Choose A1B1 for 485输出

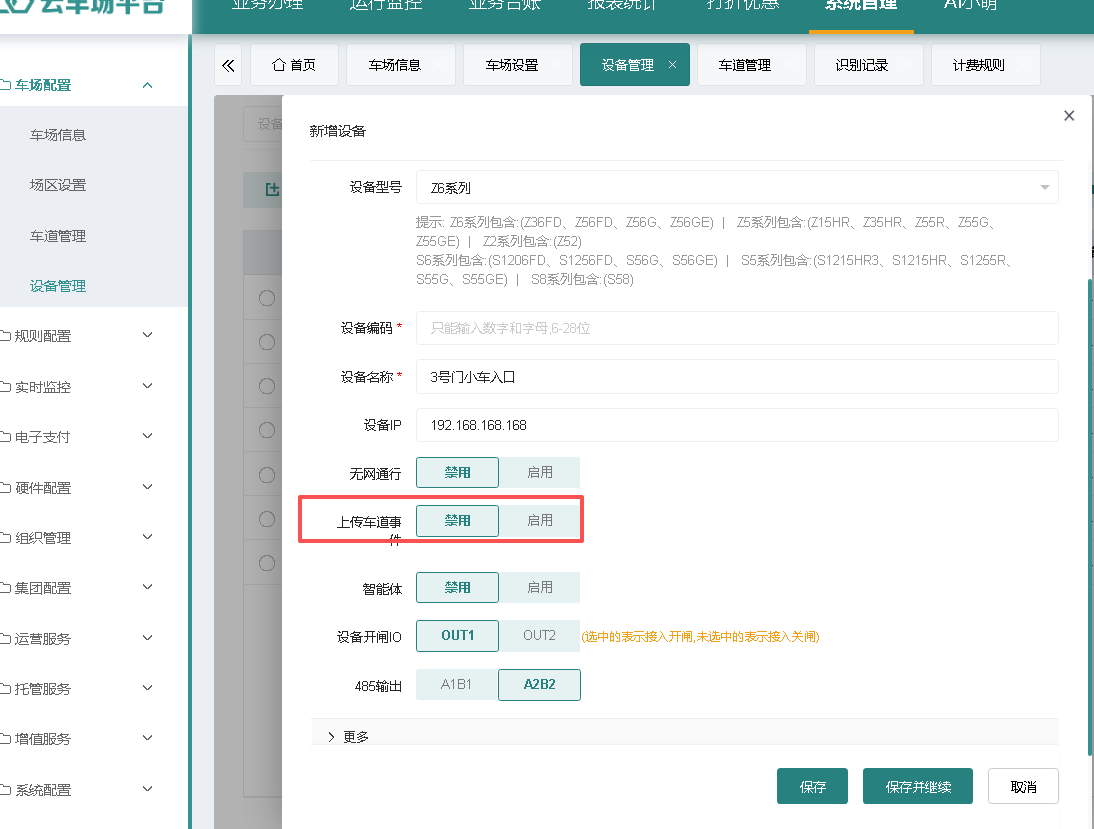click(456, 685)
